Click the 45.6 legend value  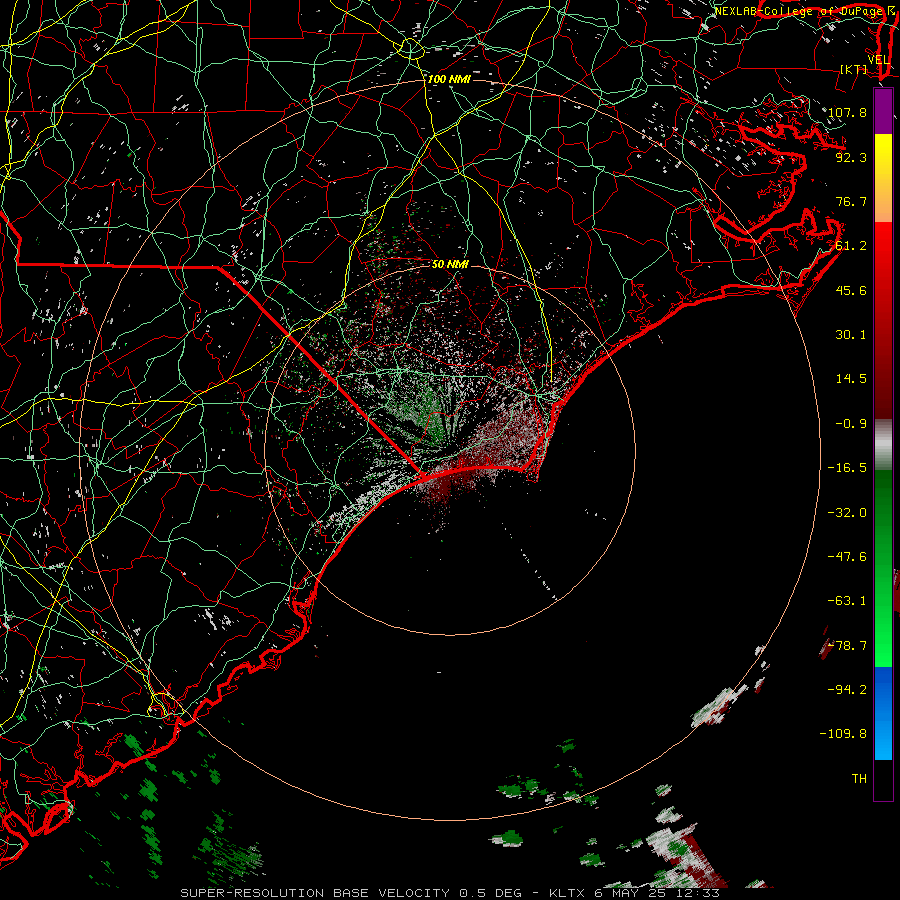851,290
